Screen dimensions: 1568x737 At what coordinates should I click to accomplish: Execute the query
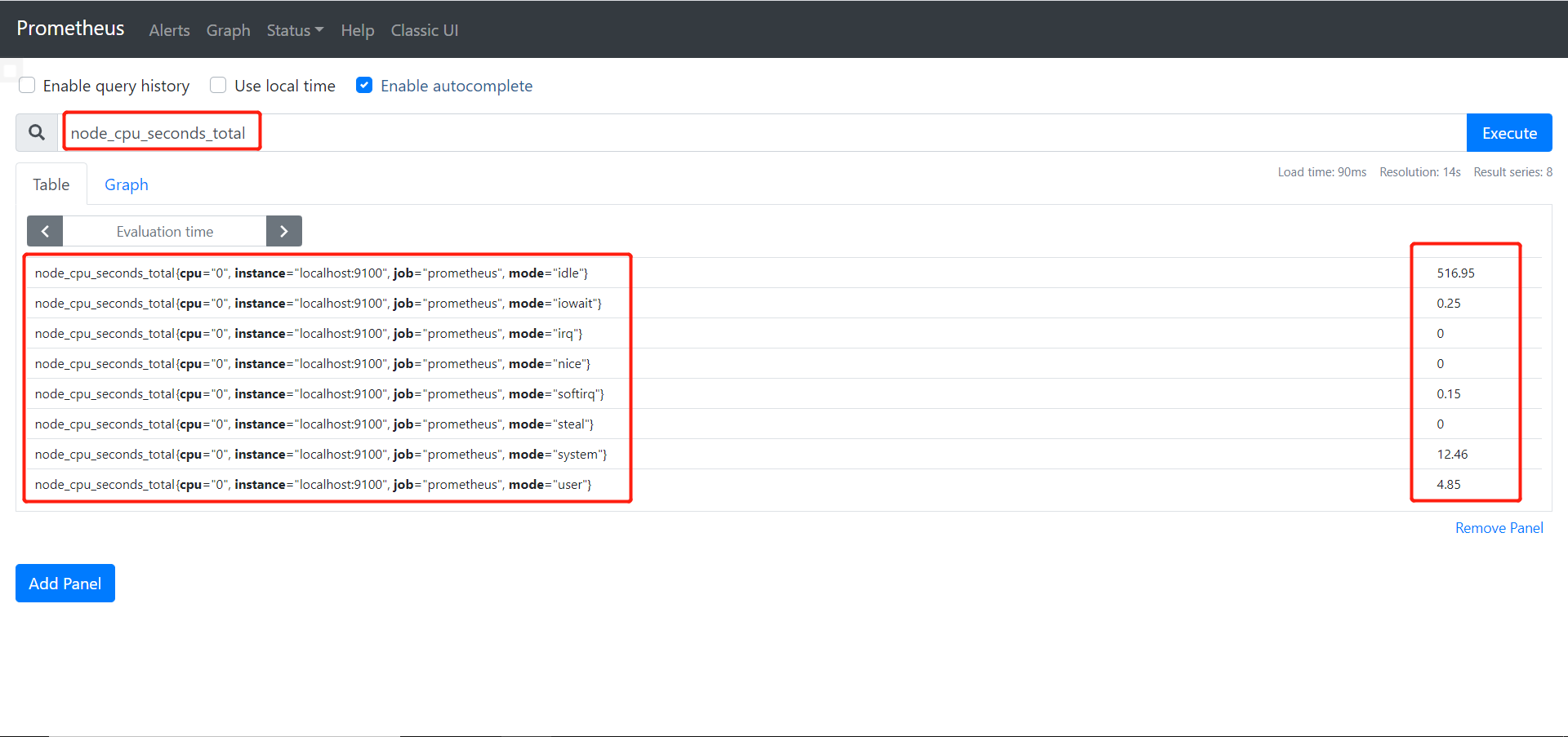tap(1509, 132)
